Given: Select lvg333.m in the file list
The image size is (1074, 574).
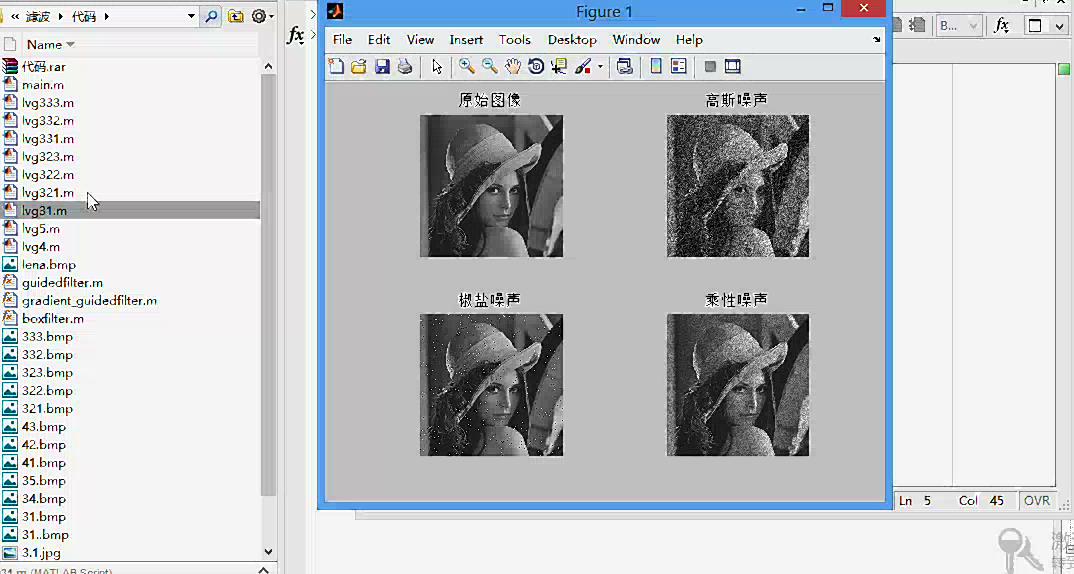Looking at the screenshot, I should [48, 103].
